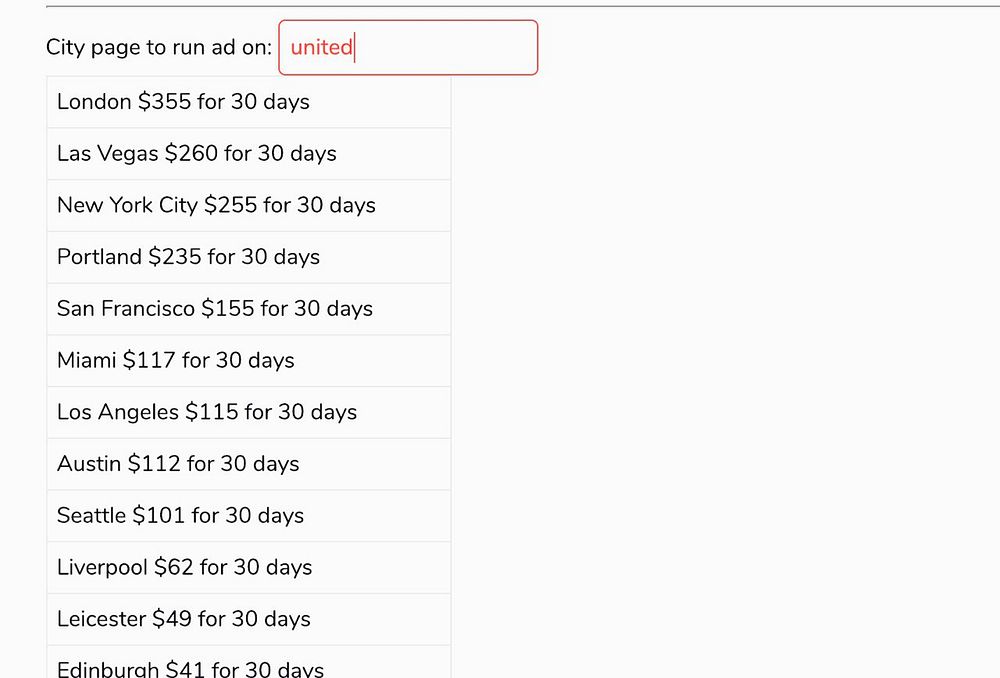Select Liverpool $62 for 30 days
This screenshot has height=678, width=1000.
[x=248, y=568]
